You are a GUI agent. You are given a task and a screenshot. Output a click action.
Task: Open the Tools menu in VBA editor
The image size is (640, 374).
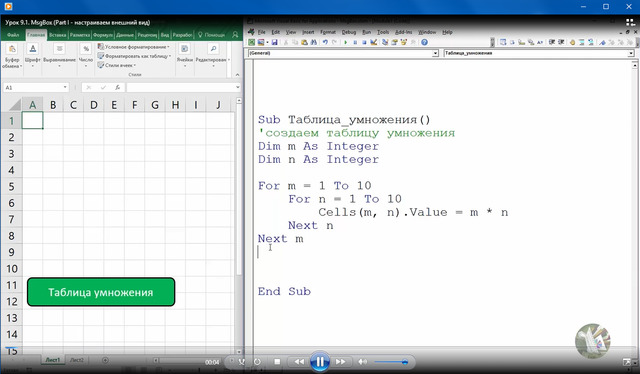click(x=383, y=32)
